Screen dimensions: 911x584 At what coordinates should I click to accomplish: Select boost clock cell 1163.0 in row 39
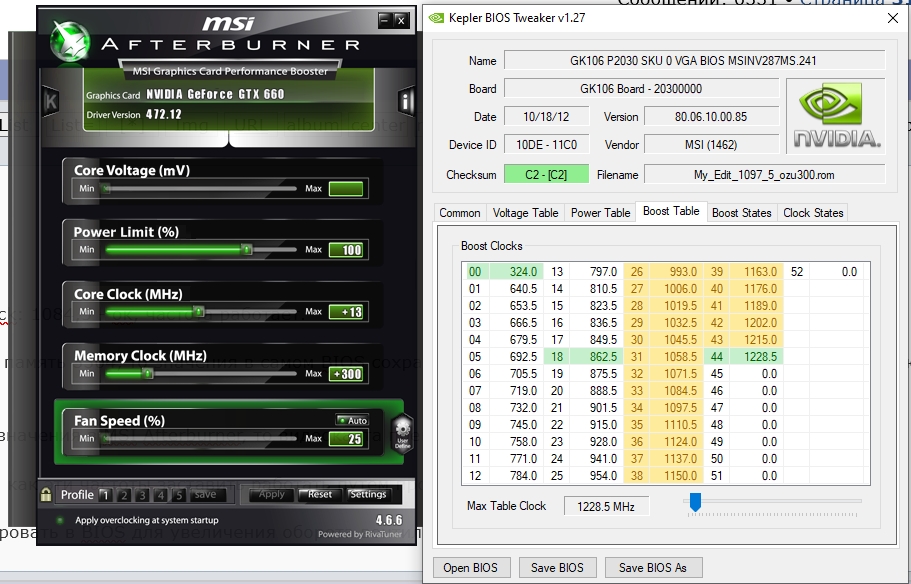tap(756, 272)
